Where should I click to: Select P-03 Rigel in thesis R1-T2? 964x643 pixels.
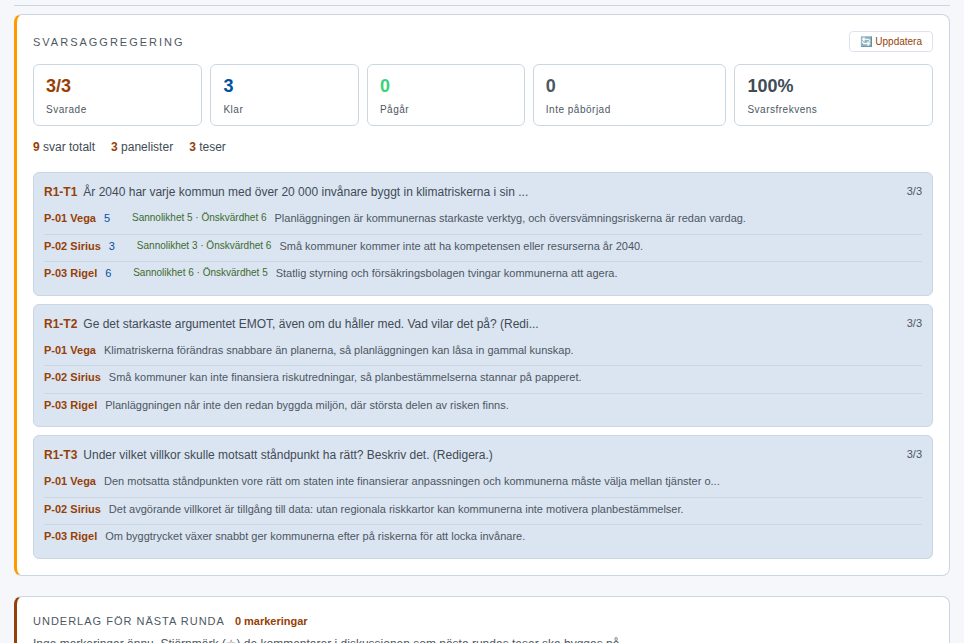tap(70, 405)
